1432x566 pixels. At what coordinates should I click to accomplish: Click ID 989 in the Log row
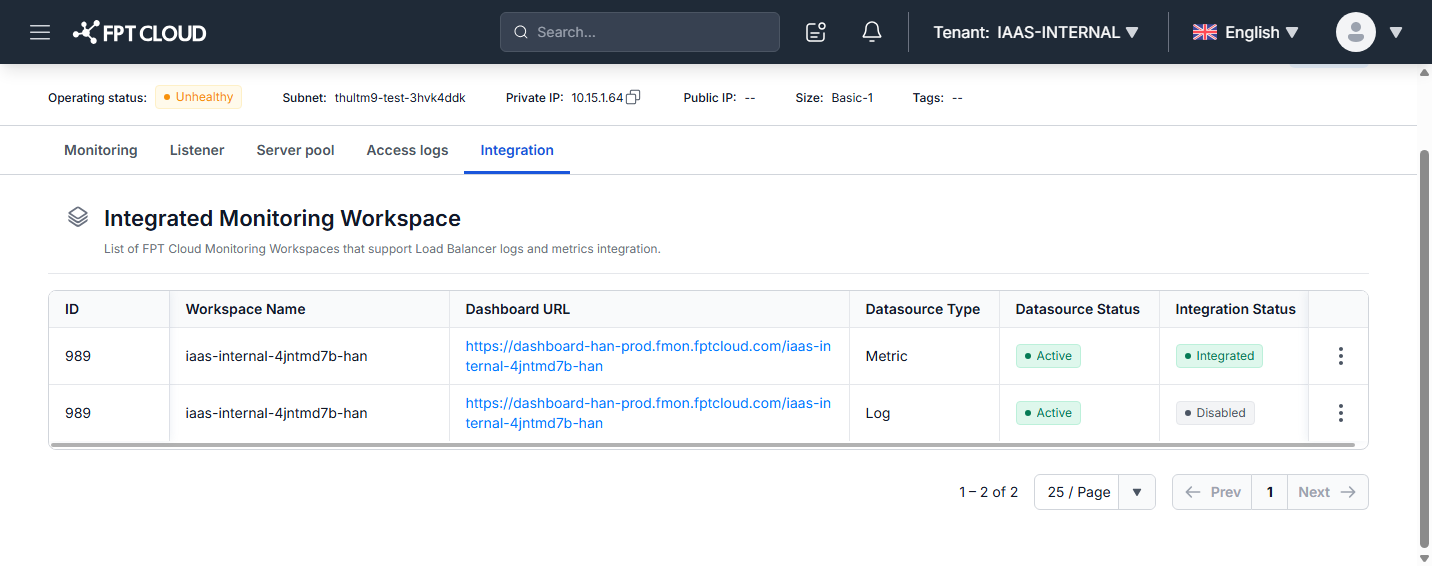(78, 413)
